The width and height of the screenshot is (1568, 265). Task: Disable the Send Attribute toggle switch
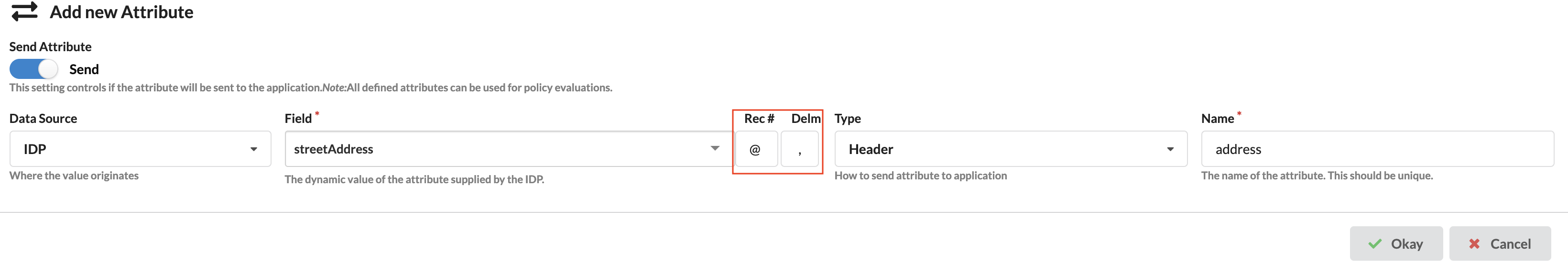tap(33, 69)
